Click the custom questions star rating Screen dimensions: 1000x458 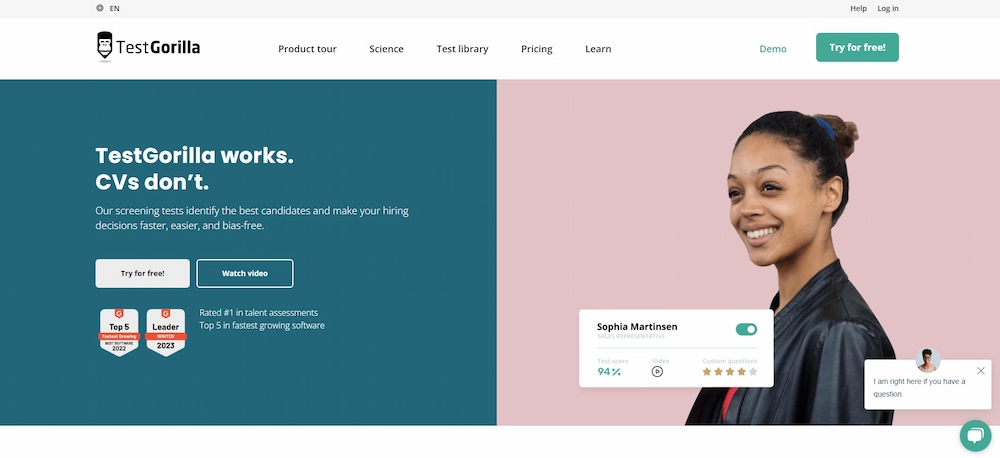pyautogui.click(x=730, y=371)
